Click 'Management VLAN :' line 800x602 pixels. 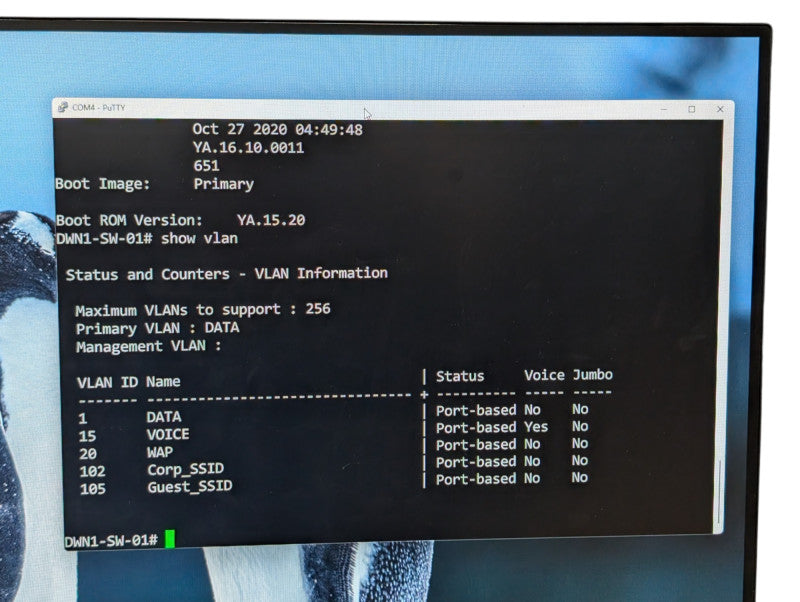[148, 346]
